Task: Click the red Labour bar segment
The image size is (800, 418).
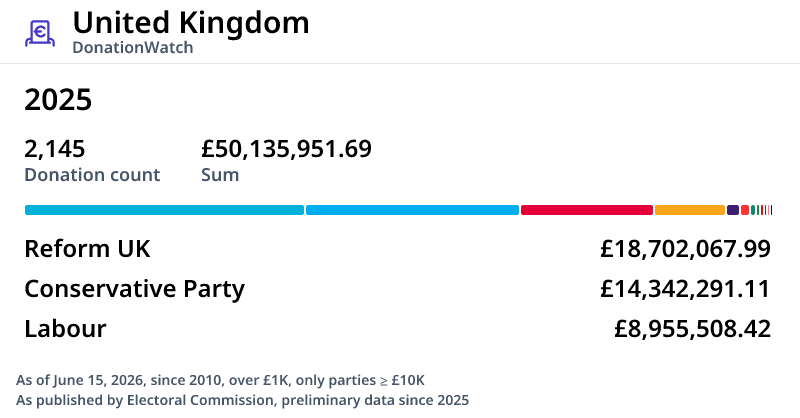Action: [x=587, y=210]
